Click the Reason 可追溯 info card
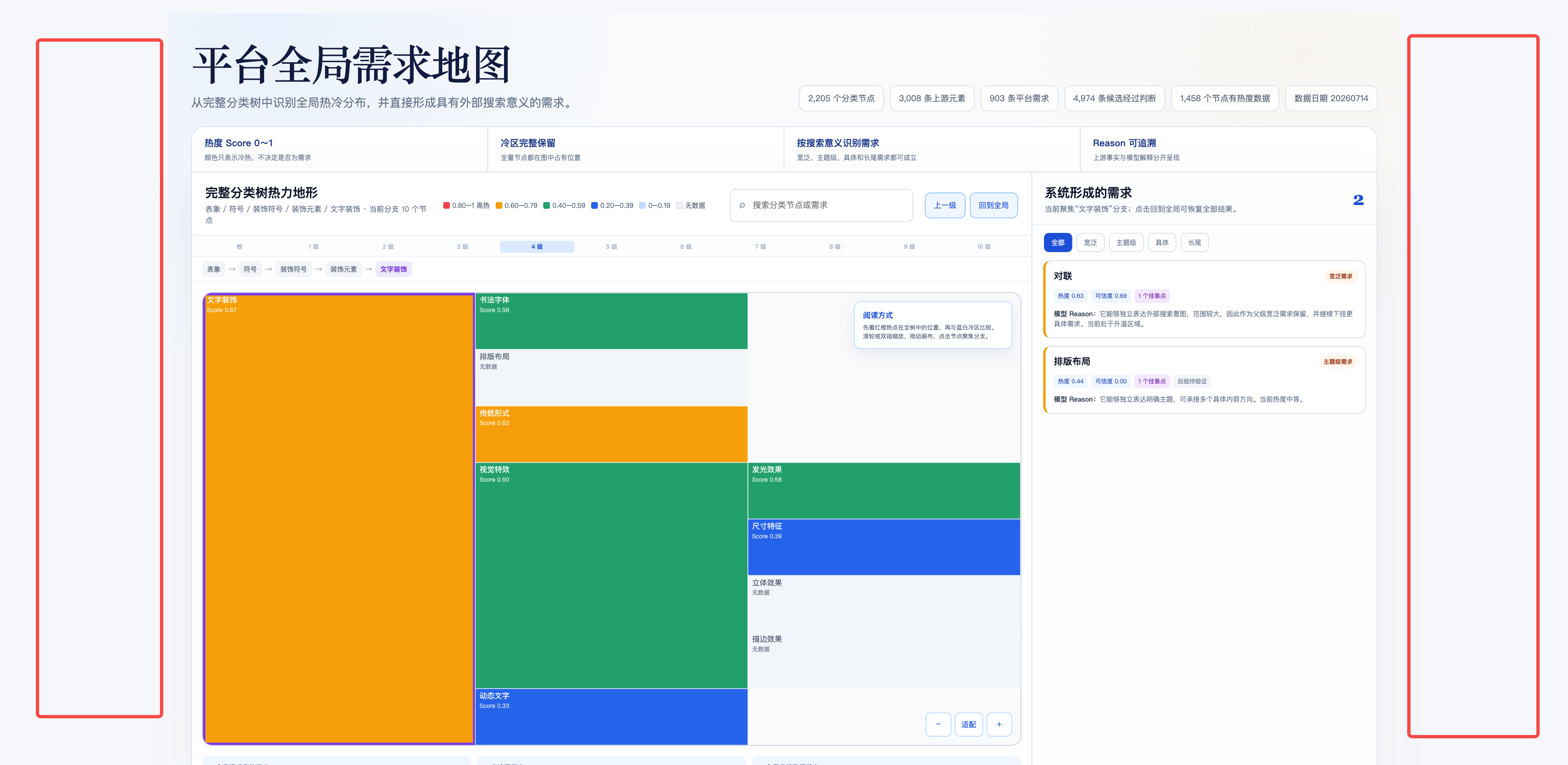The height and width of the screenshot is (765, 1568). pos(1228,150)
